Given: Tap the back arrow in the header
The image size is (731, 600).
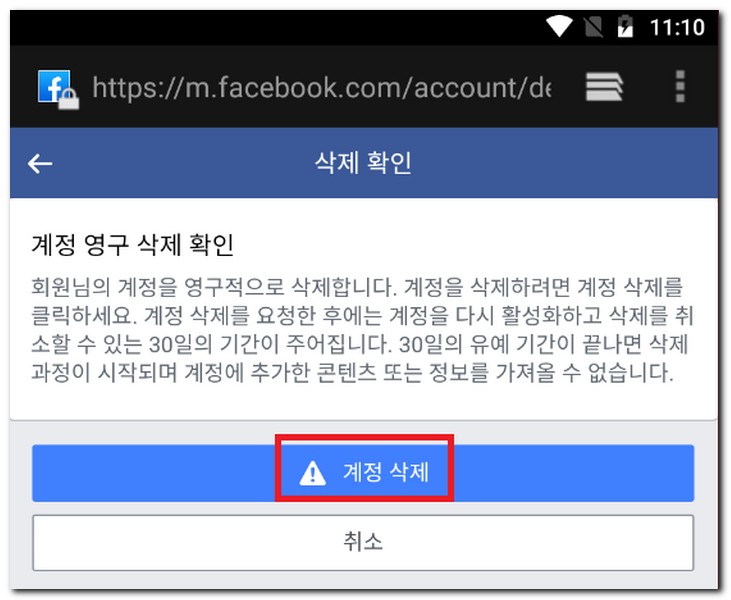Looking at the screenshot, I should [40, 164].
